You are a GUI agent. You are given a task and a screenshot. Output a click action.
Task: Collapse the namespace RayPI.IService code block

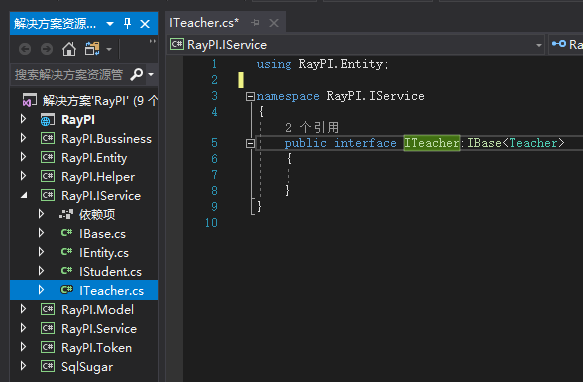point(250,97)
